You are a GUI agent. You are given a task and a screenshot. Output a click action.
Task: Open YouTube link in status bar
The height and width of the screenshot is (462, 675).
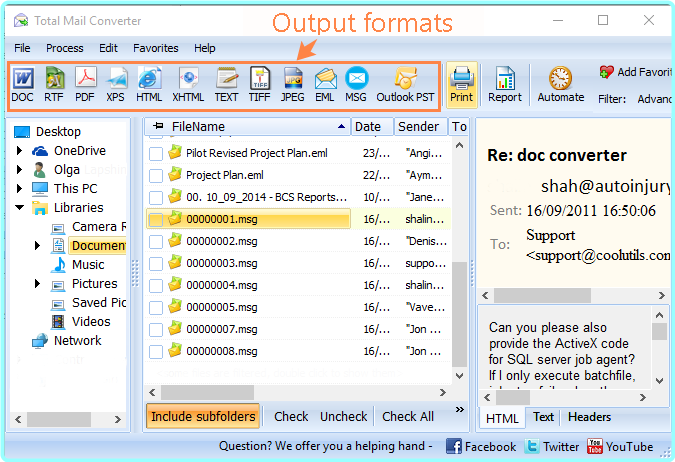(x=620, y=446)
